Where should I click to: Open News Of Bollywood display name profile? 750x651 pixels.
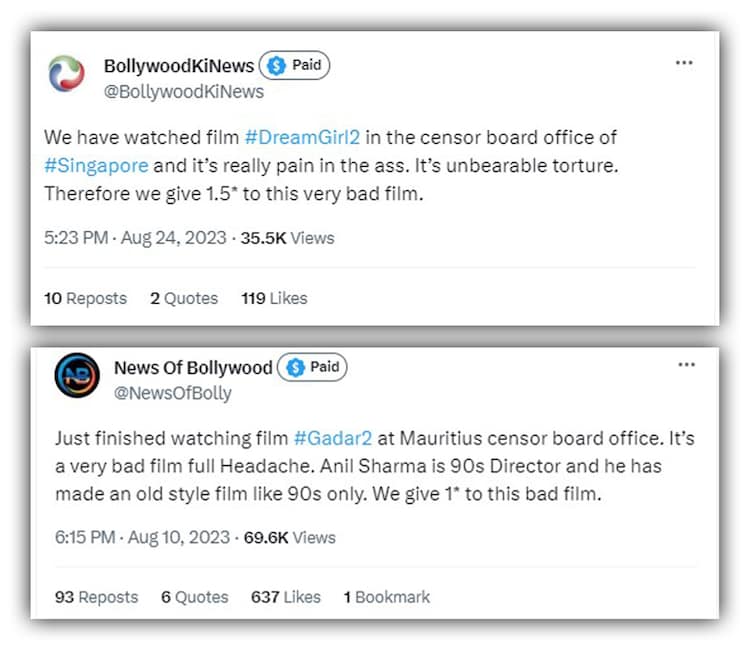click(193, 368)
